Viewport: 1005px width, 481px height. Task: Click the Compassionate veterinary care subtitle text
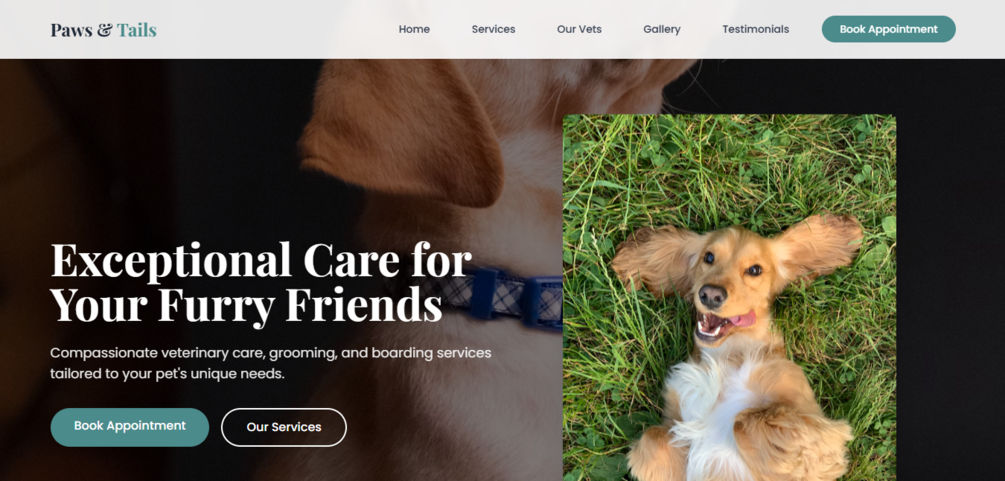pyautogui.click(x=271, y=363)
